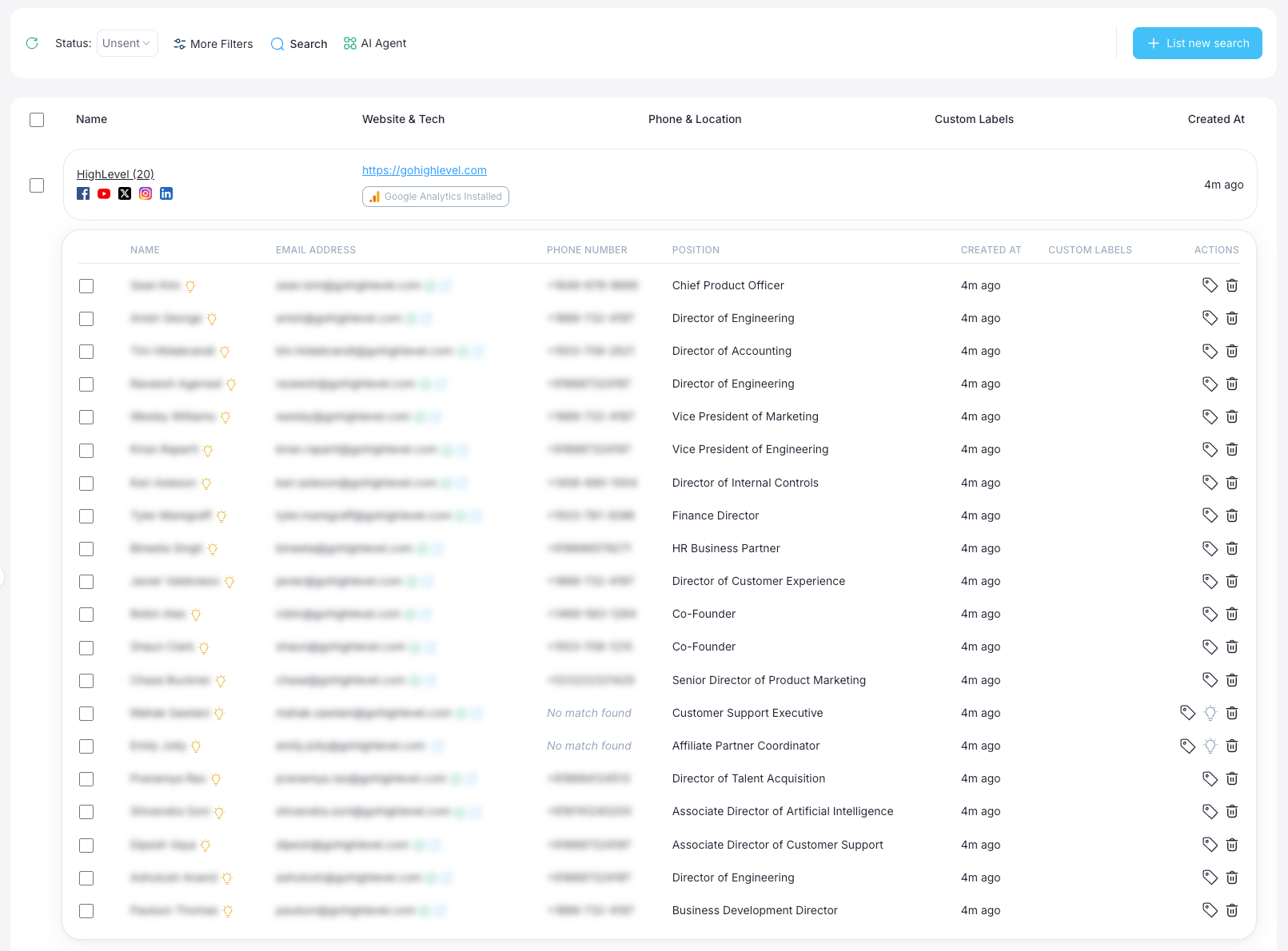Open the AI Agent
This screenshot has height=951, width=1288.
pos(375,43)
